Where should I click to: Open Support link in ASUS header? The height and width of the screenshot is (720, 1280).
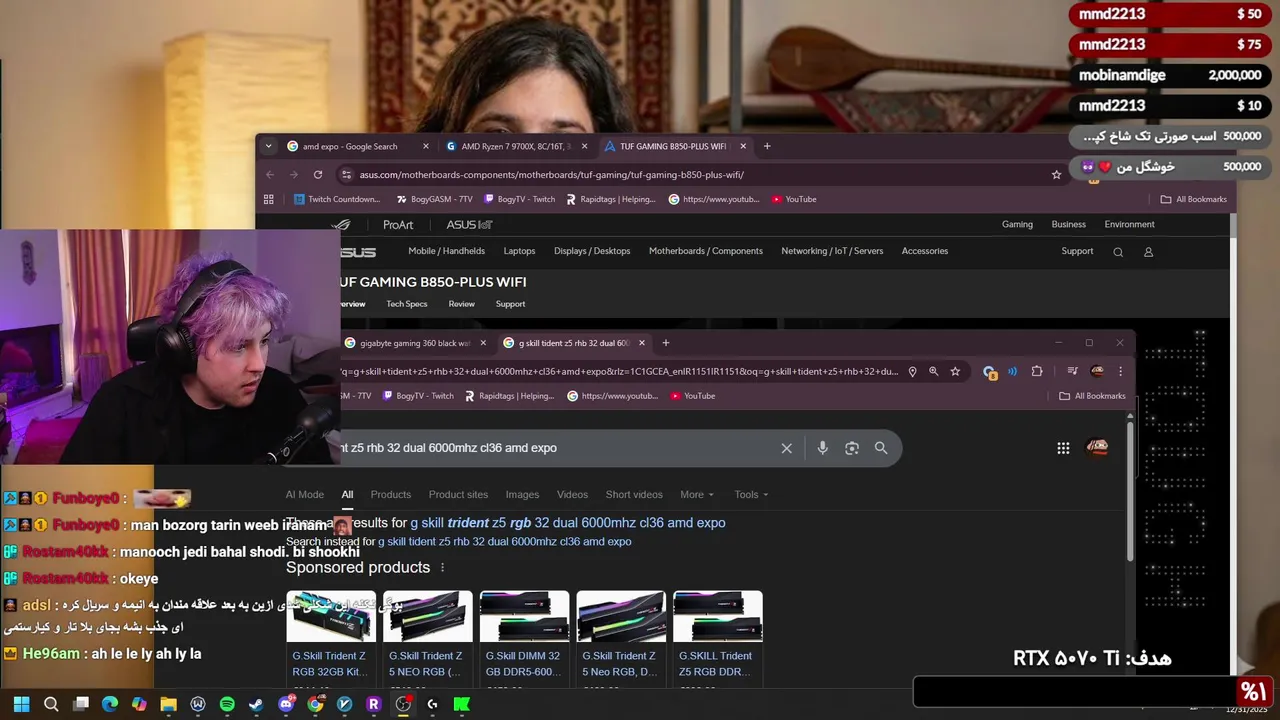click(x=1077, y=251)
